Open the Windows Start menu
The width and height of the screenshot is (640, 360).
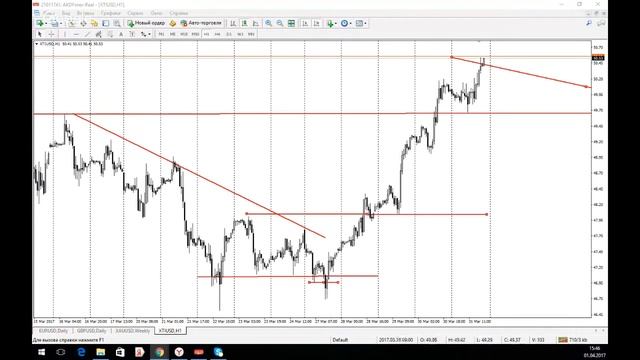coord(41,352)
